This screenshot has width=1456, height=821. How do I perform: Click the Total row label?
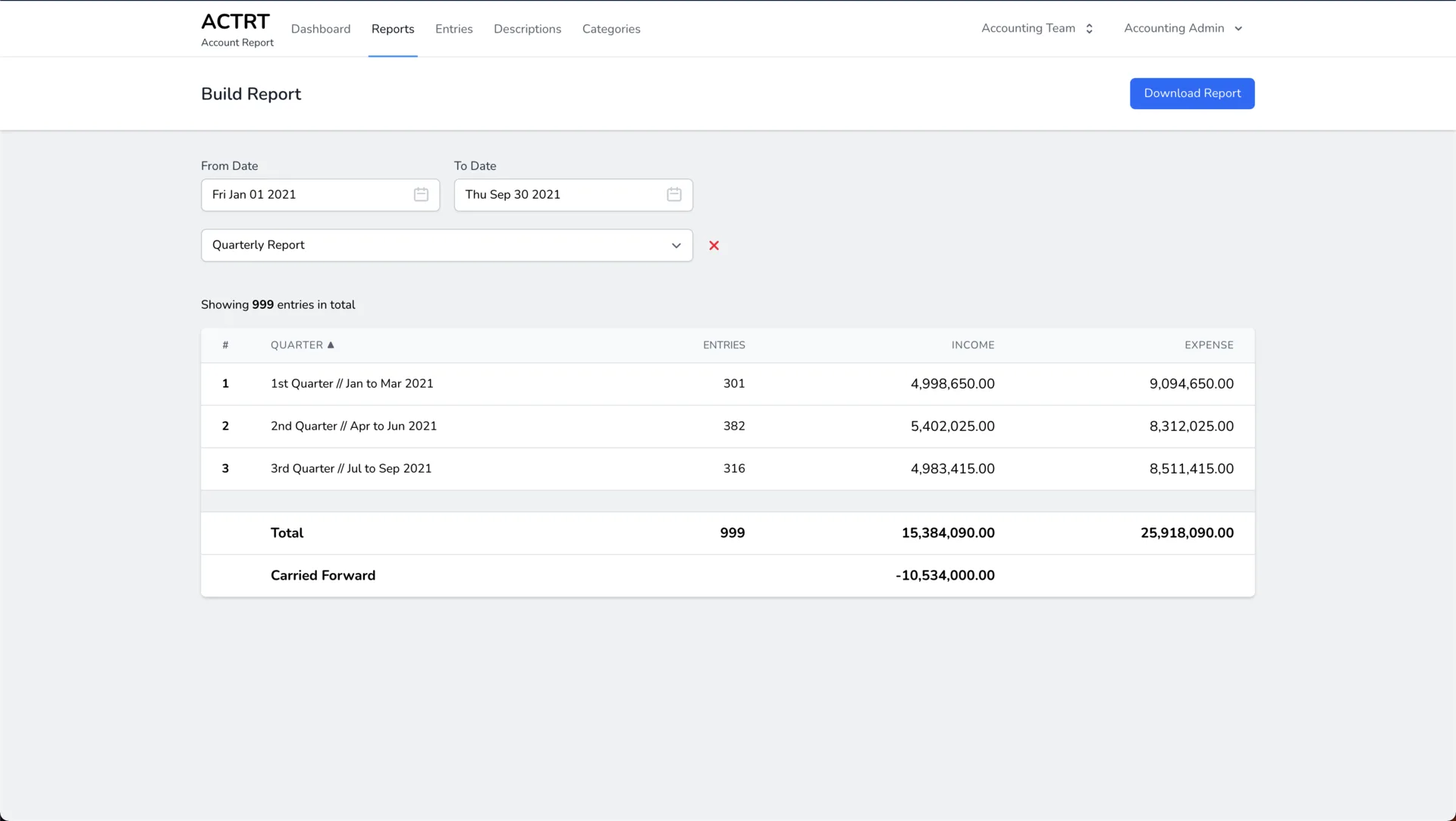287,533
